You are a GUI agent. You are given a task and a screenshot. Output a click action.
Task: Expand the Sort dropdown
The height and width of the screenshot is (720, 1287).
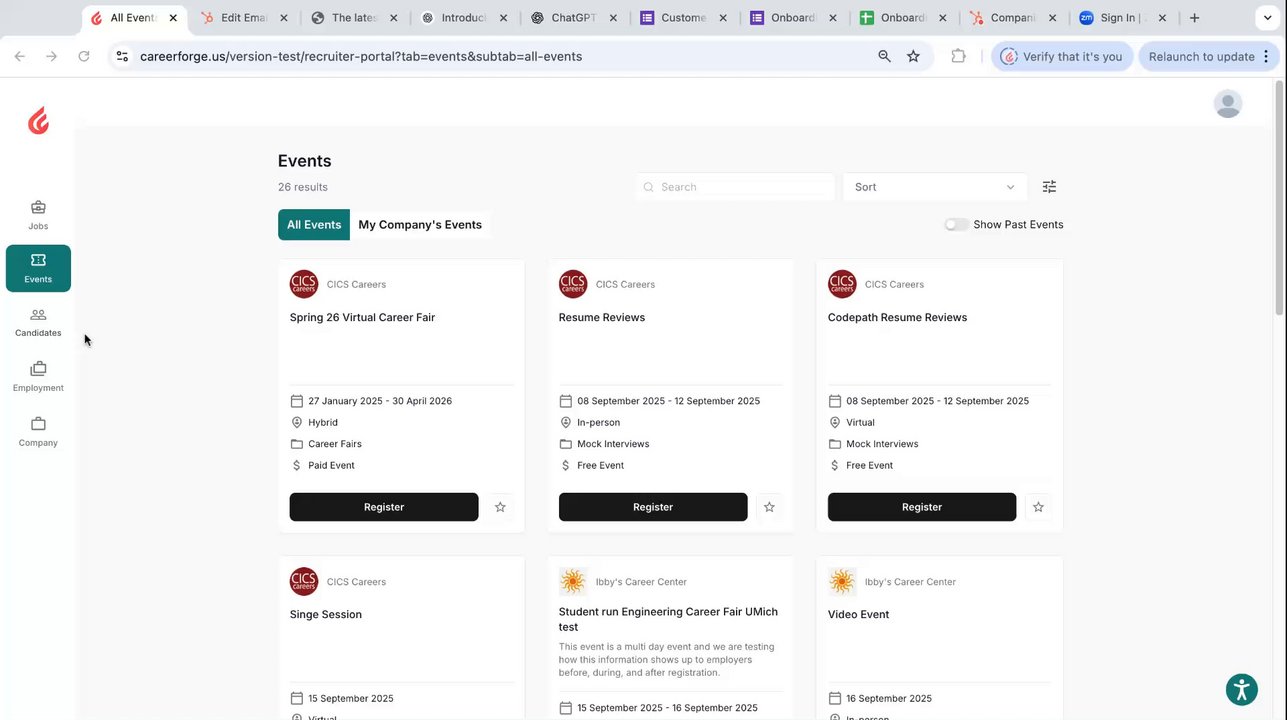[934, 187]
